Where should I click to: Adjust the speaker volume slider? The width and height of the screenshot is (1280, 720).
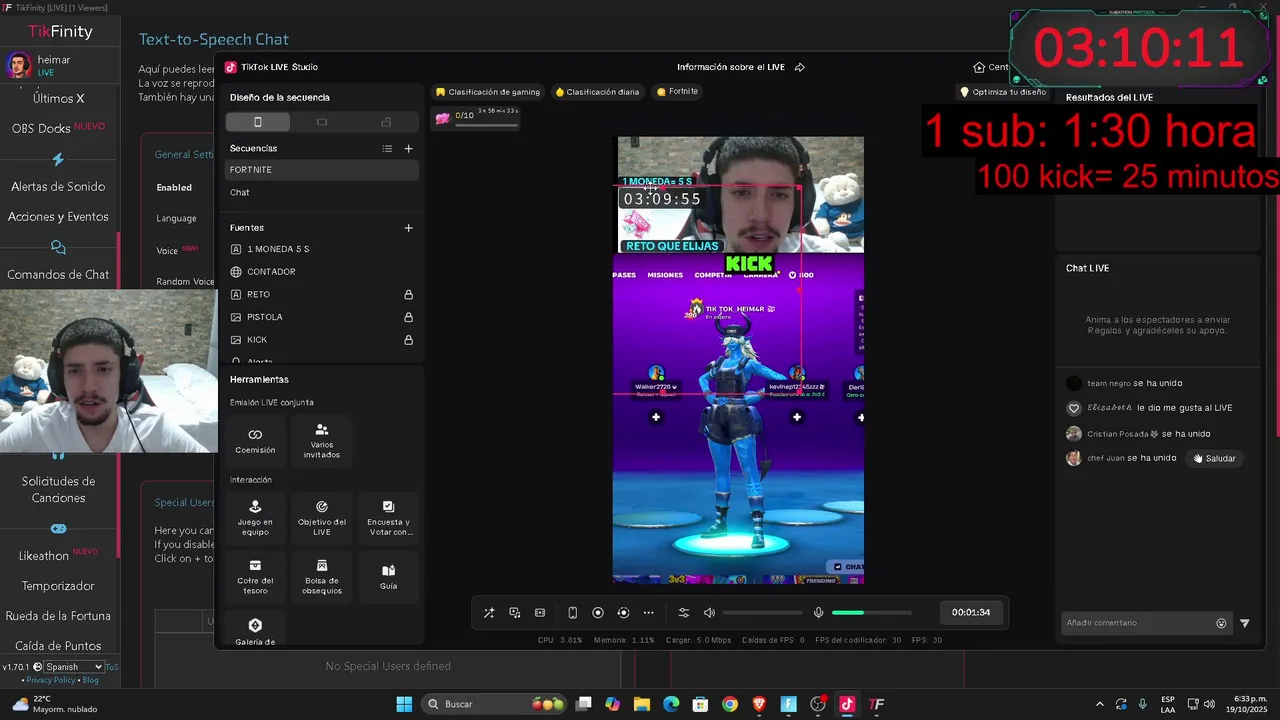click(762, 613)
